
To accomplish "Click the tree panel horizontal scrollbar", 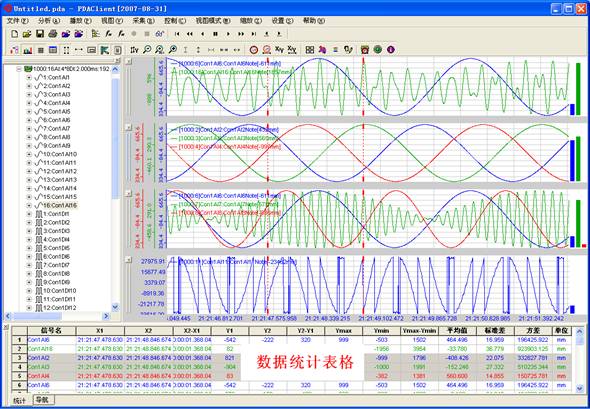I will tap(58, 316).
